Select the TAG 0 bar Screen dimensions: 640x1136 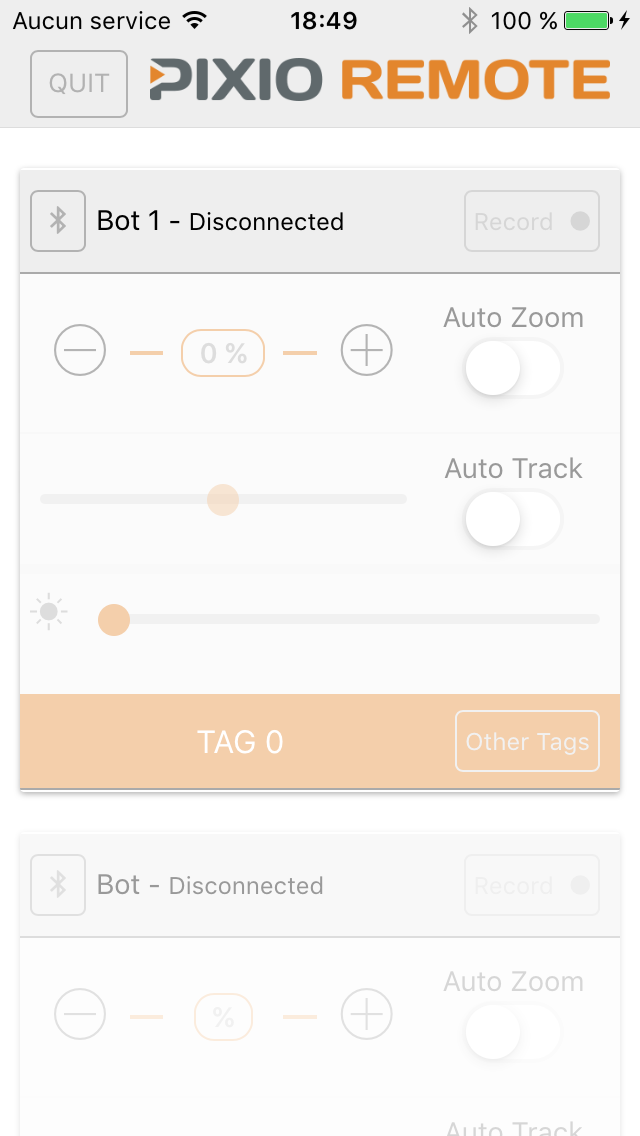[x=240, y=741]
